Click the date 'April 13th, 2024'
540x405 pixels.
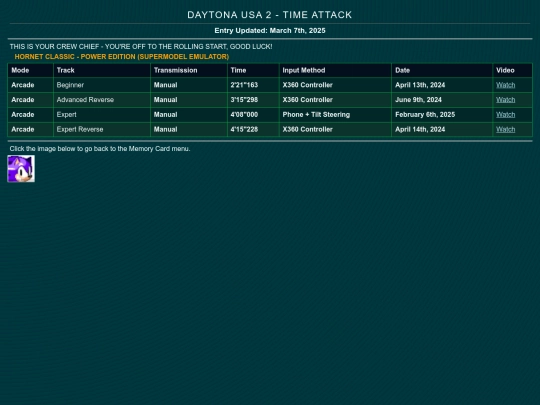tap(420, 85)
